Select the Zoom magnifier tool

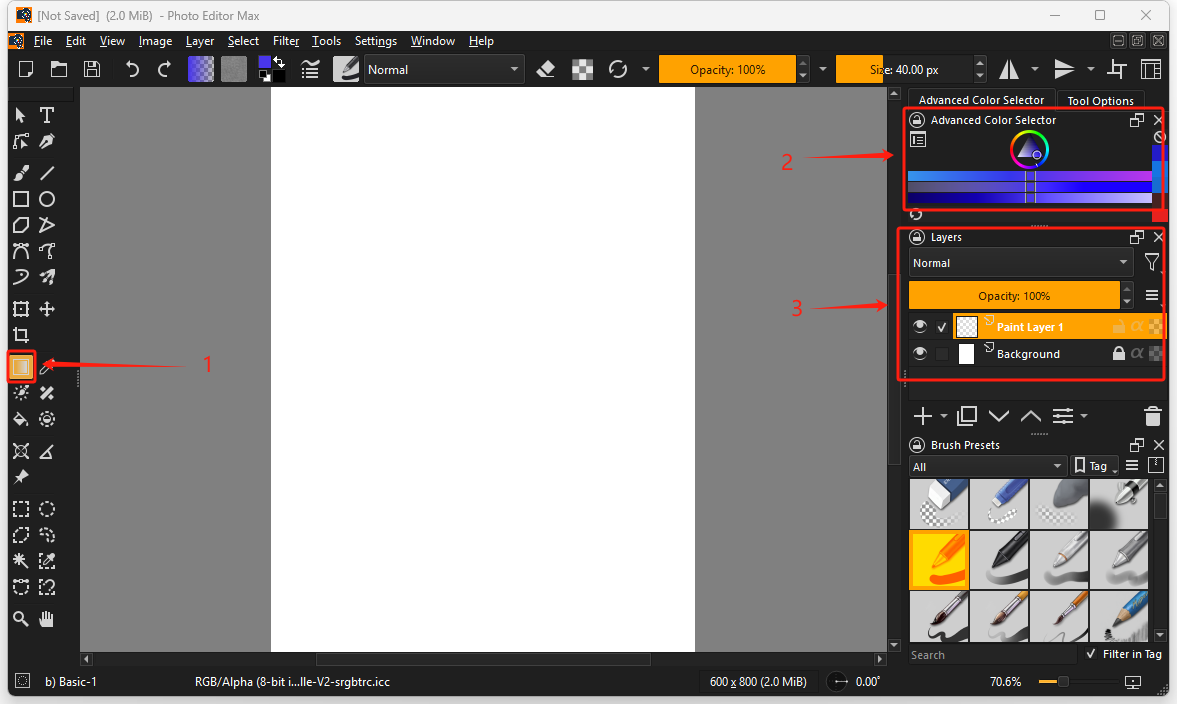(x=21, y=618)
